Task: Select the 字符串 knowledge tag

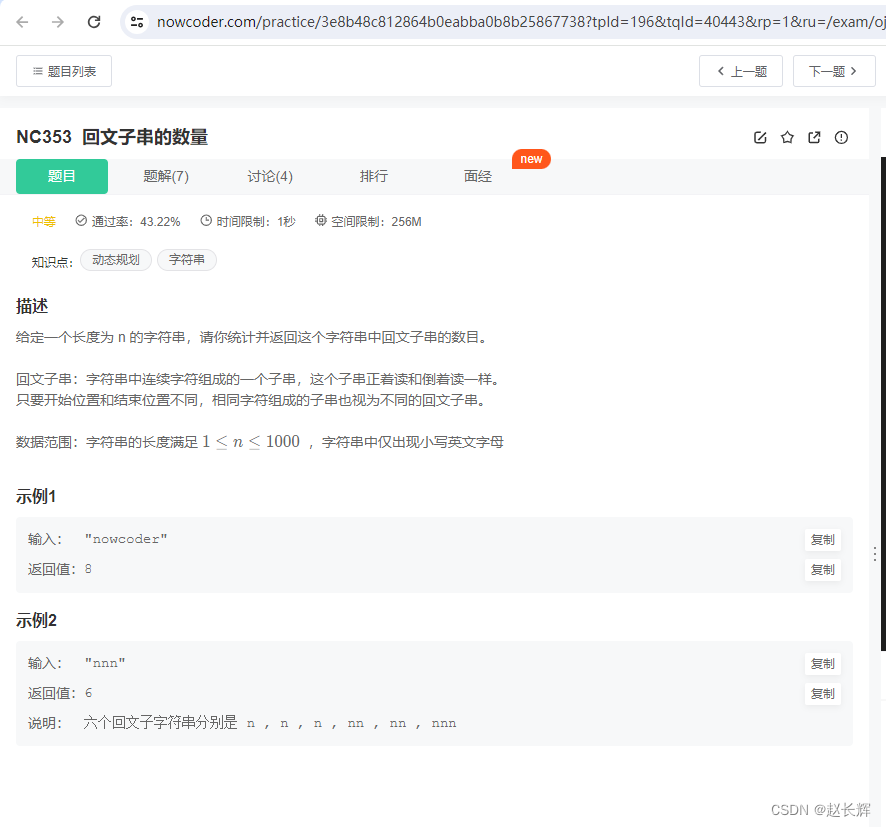Action: 186,259
